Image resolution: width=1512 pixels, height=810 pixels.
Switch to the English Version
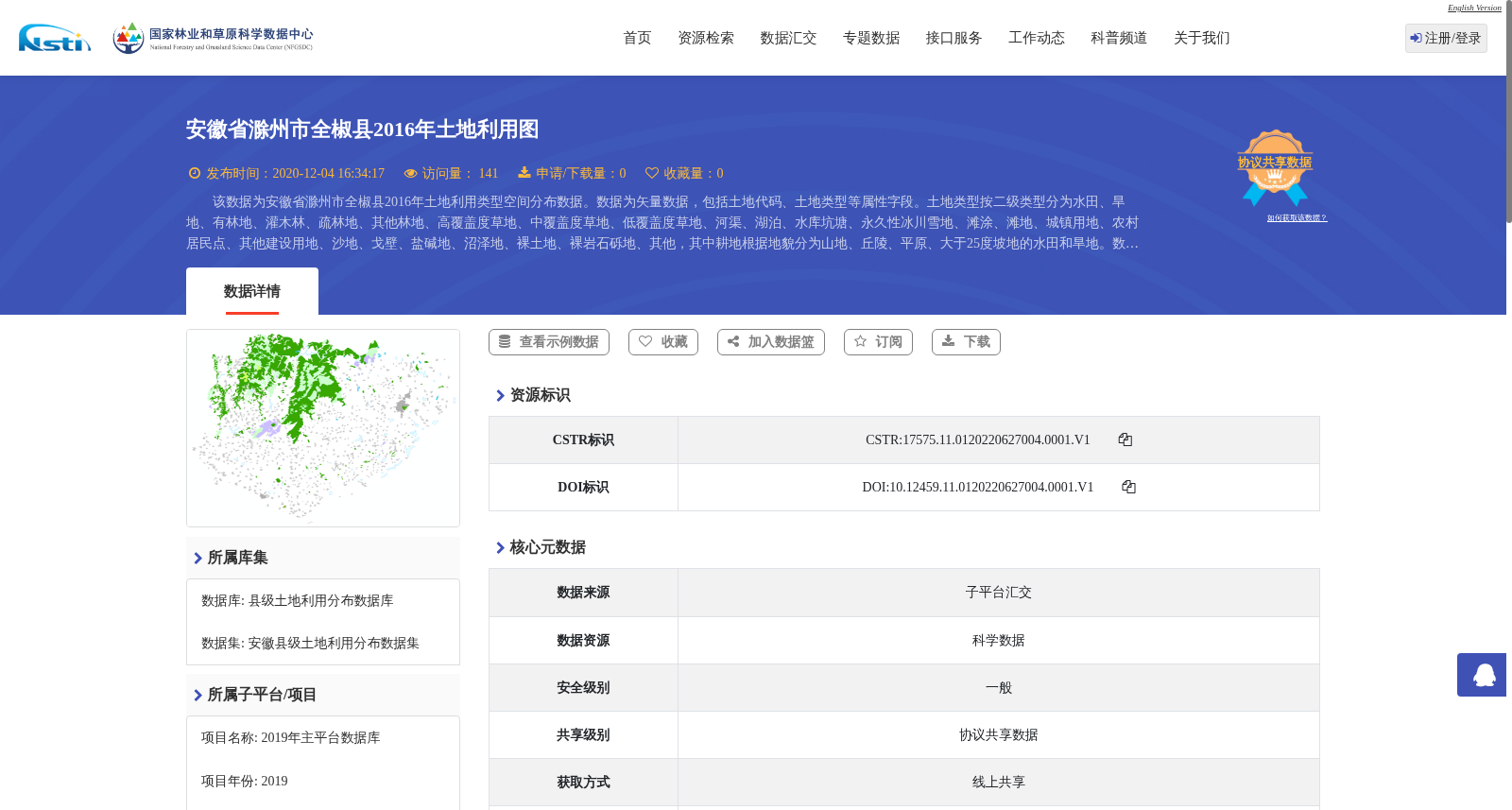(x=1474, y=8)
